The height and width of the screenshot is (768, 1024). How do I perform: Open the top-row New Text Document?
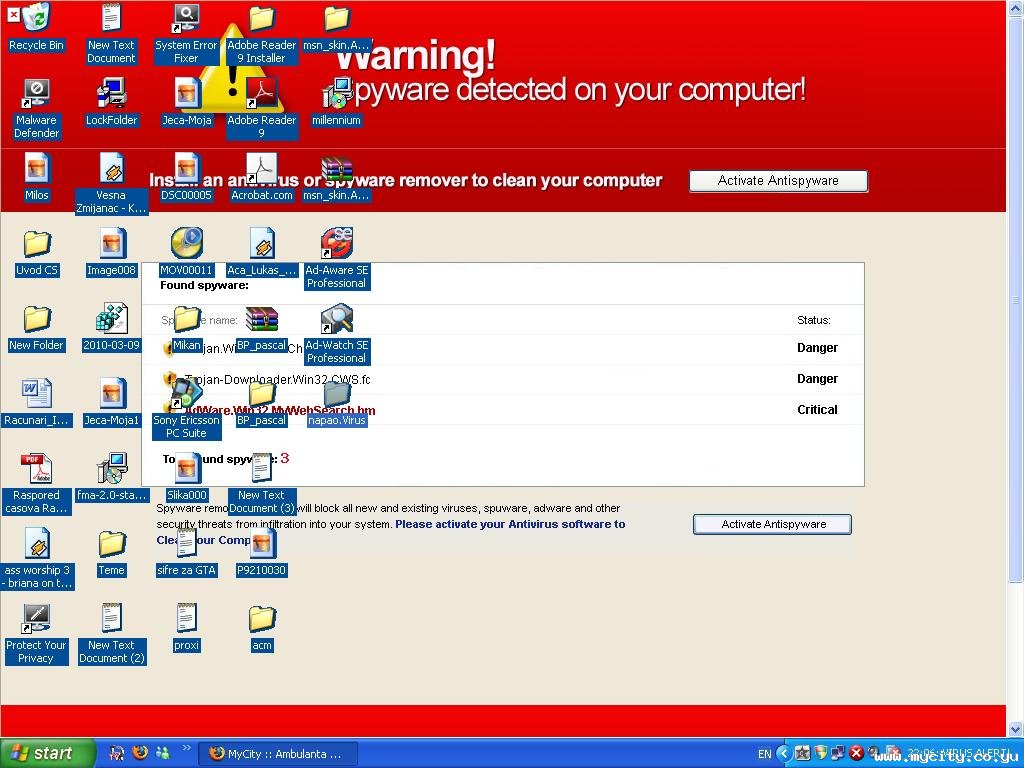click(112, 34)
